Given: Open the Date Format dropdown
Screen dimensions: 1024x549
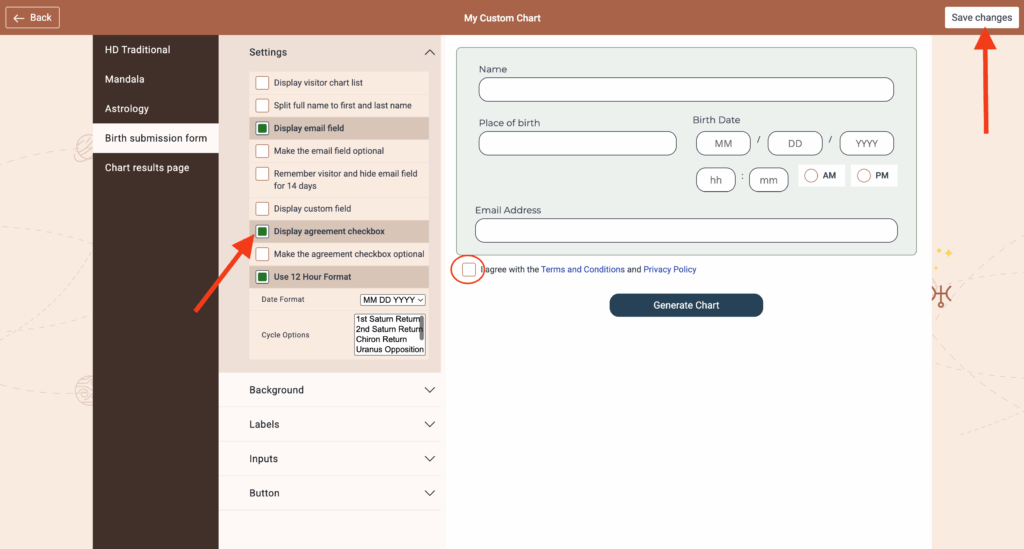Looking at the screenshot, I should 393,300.
